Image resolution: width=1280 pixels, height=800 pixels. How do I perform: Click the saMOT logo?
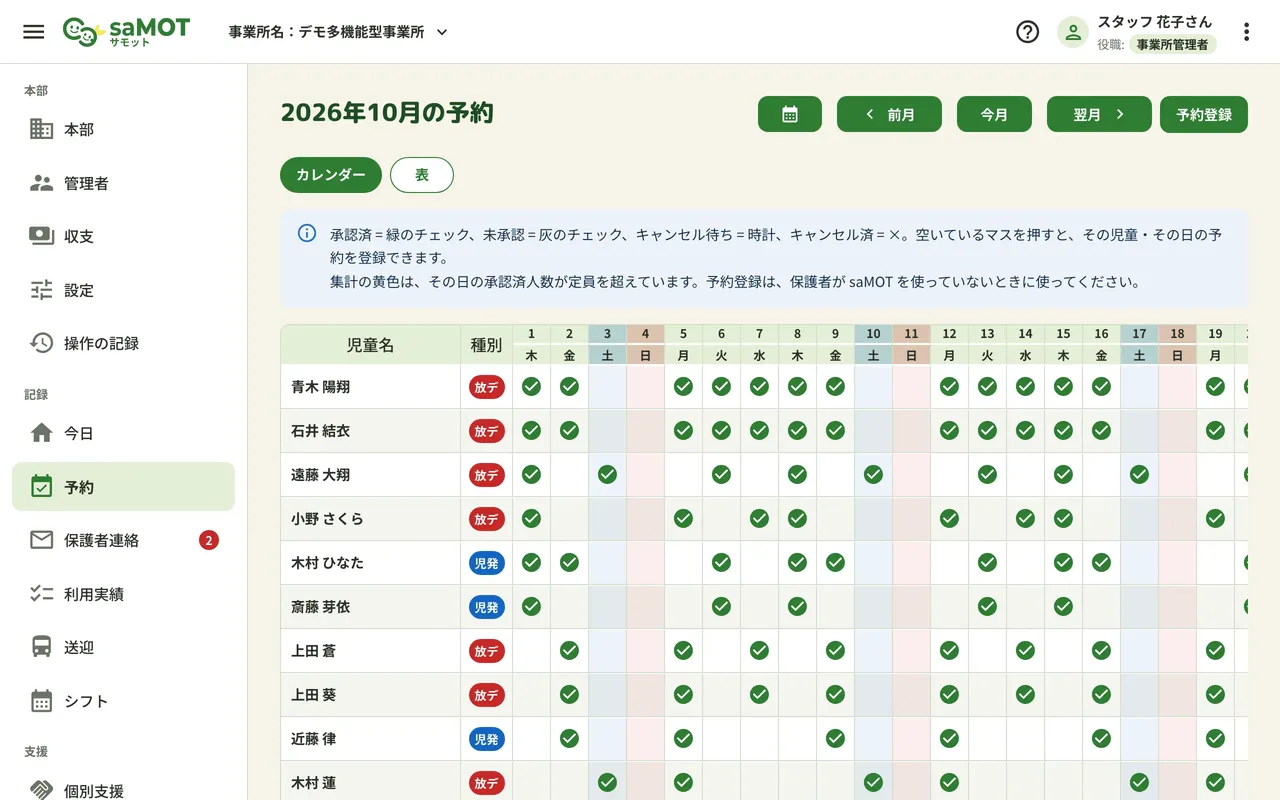pyautogui.click(x=126, y=32)
